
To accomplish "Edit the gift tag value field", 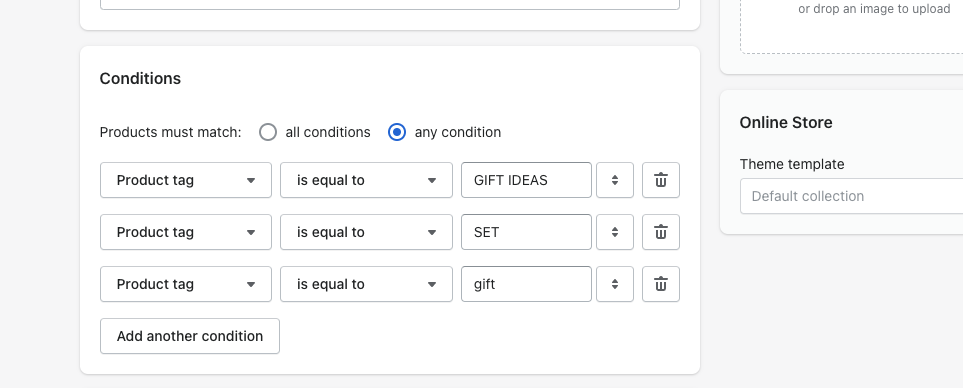I will coord(526,284).
